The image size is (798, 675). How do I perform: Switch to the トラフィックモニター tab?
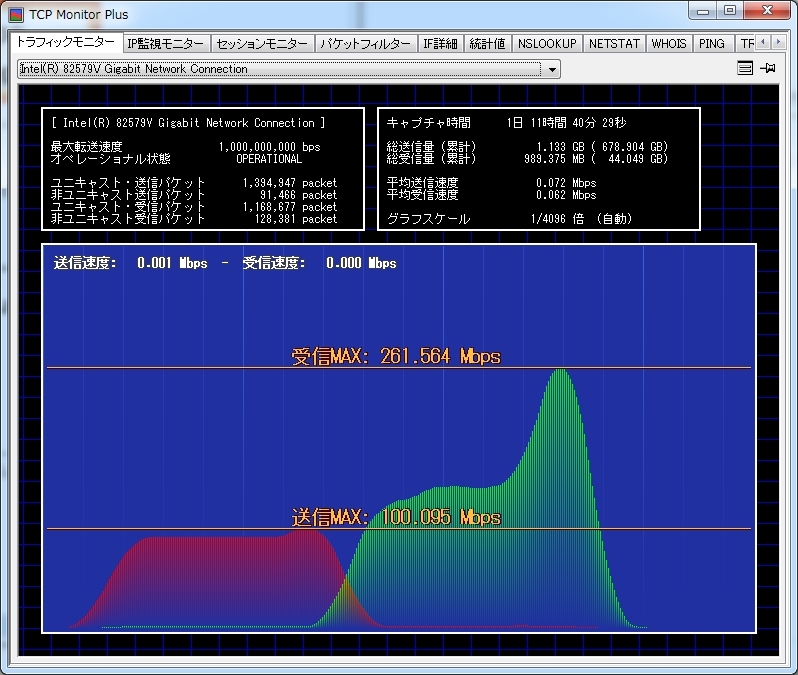pyautogui.click(x=66, y=43)
